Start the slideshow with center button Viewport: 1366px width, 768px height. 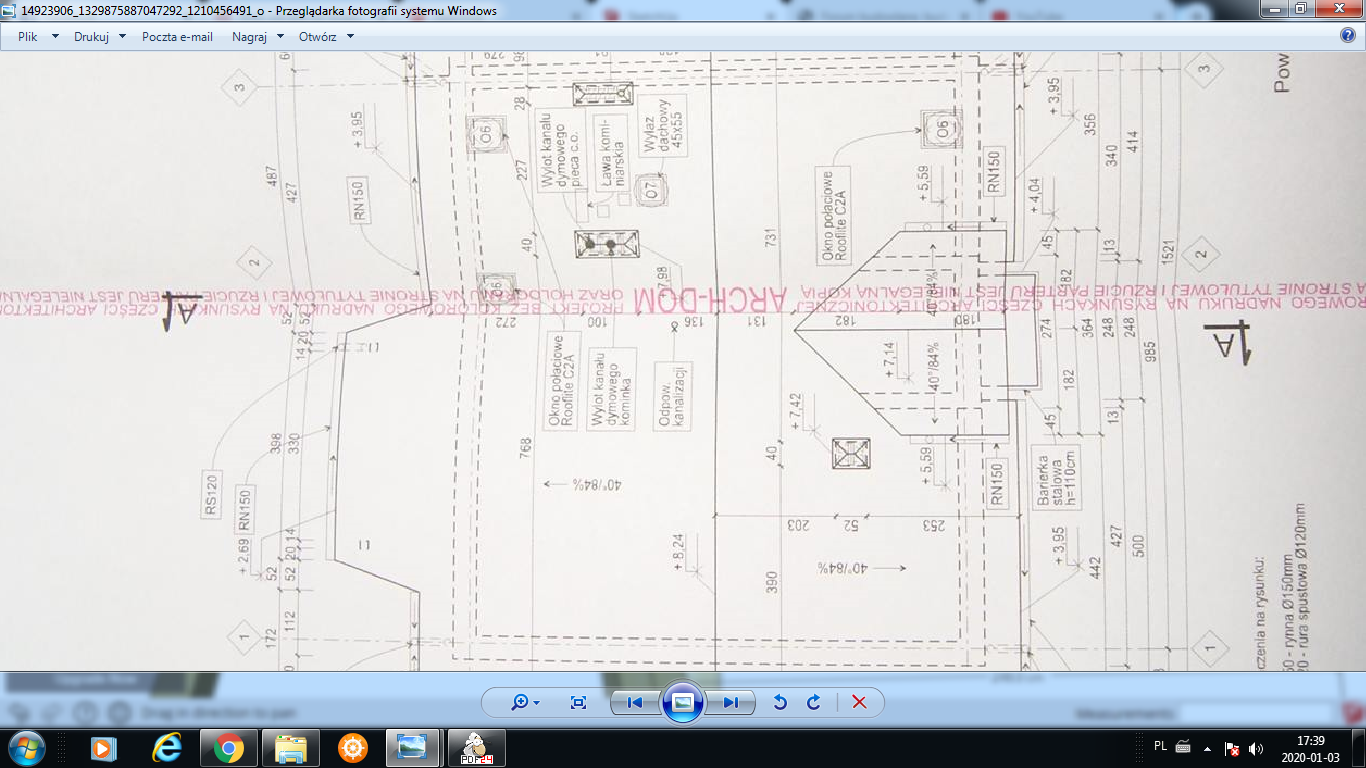click(x=683, y=702)
